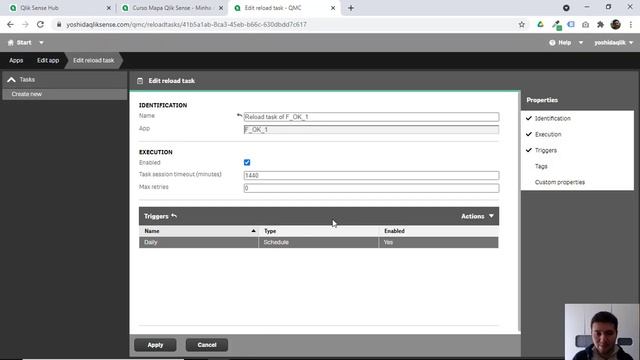
Task: Click the Edit reload task header icon
Action: (x=140, y=81)
